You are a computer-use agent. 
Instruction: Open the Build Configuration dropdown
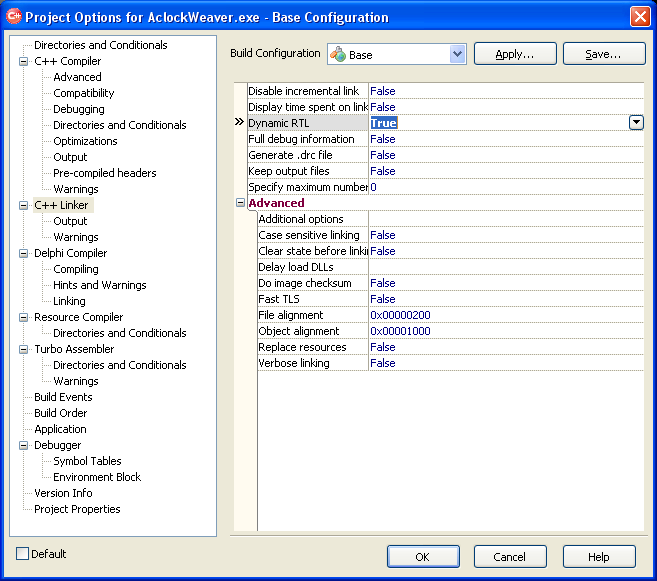click(458, 54)
